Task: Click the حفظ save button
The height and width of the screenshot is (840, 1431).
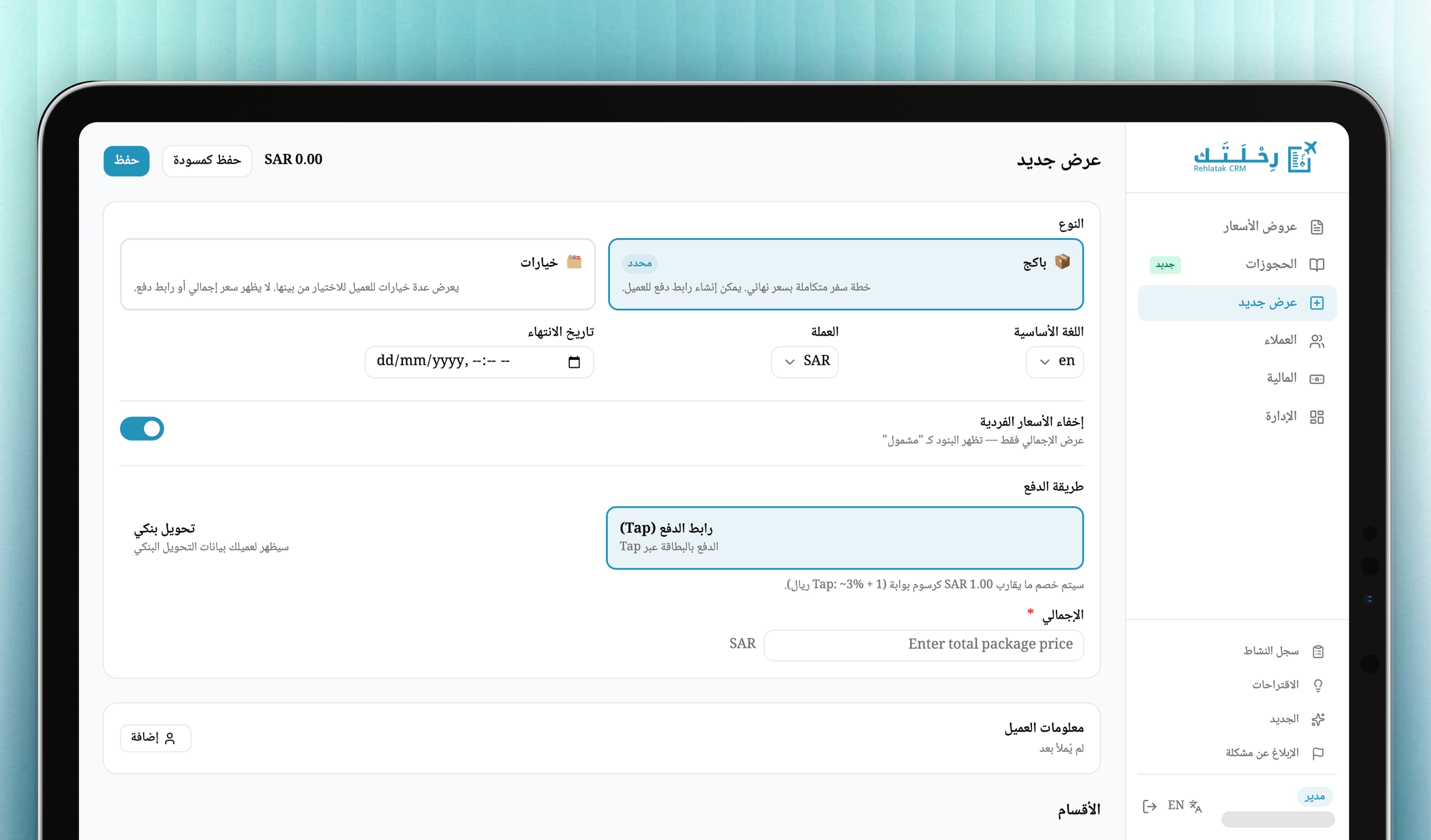Action: 127,161
